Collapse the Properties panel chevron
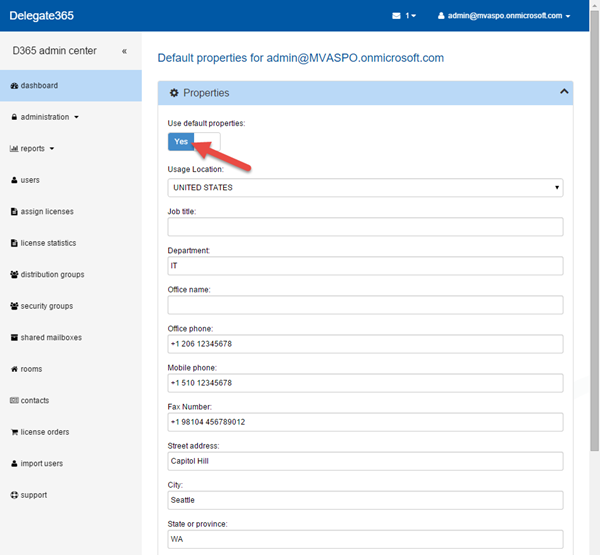This screenshot has width=600, height=555. [x=564, y=91]
